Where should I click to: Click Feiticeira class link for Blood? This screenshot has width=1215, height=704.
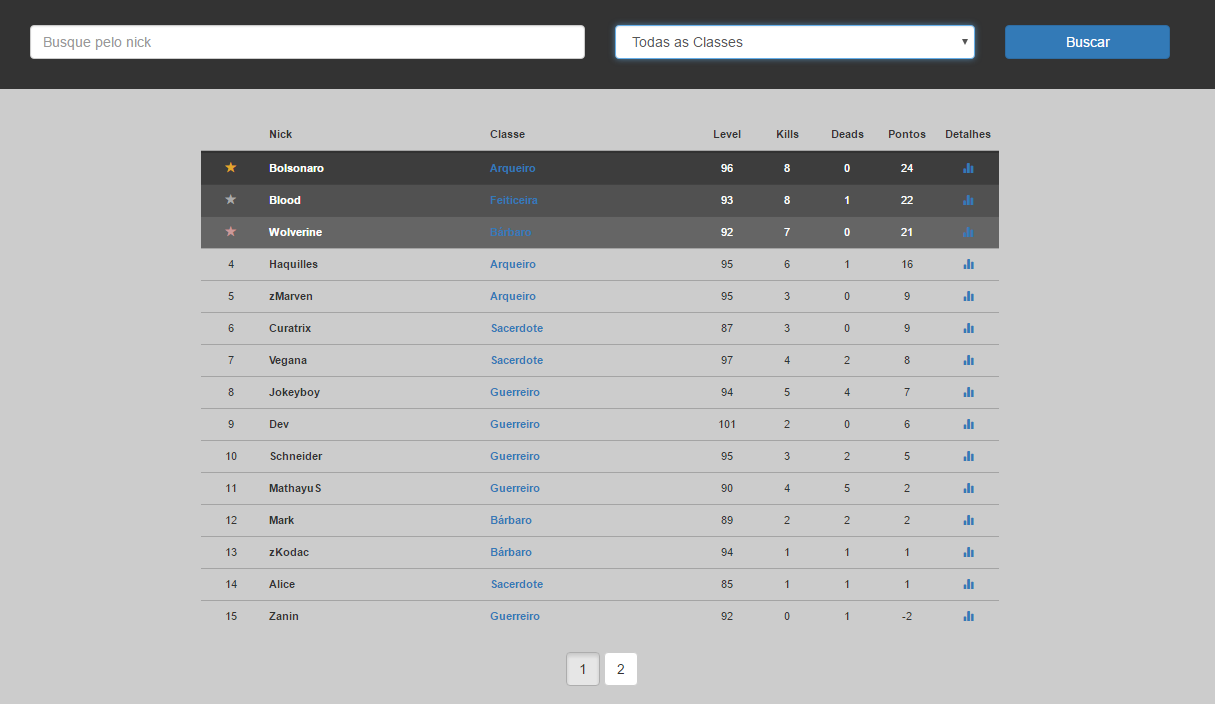[513, 200]
